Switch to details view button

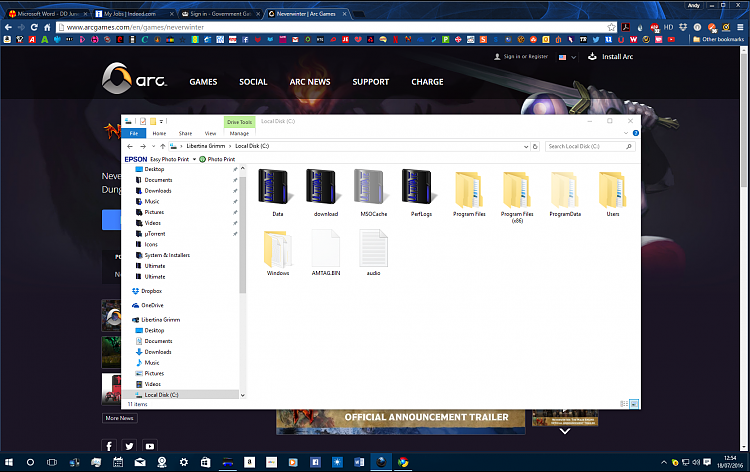click(624, 404)
